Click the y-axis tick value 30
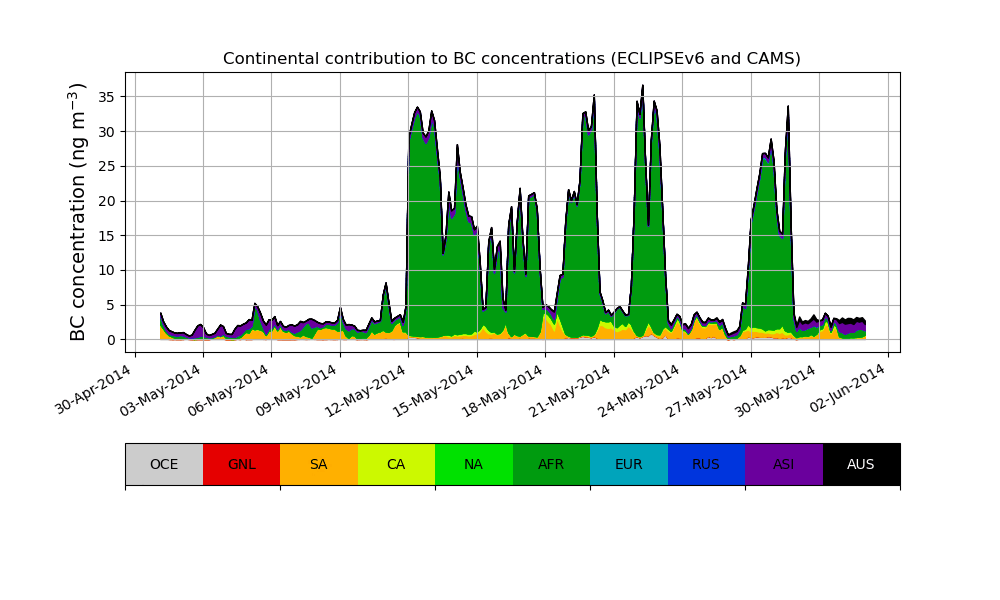Viewport: 1000px width, 600px height. [x=107, y=132]
